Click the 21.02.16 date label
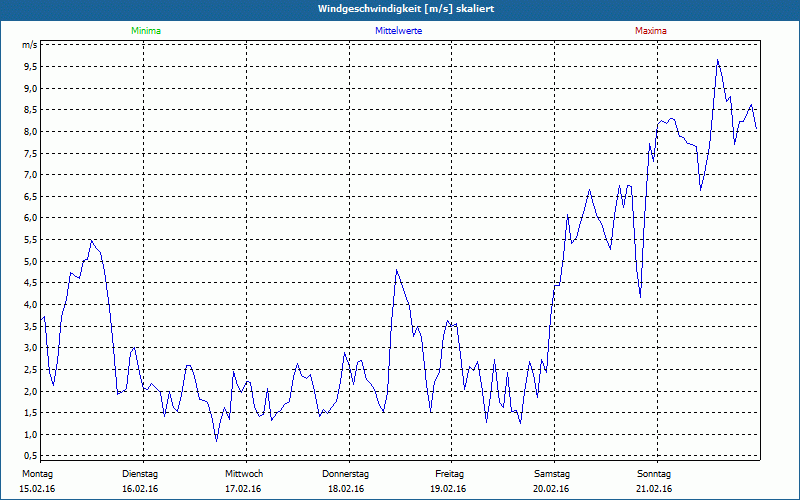This screenshot has height=500, width=800. (654, 489)
